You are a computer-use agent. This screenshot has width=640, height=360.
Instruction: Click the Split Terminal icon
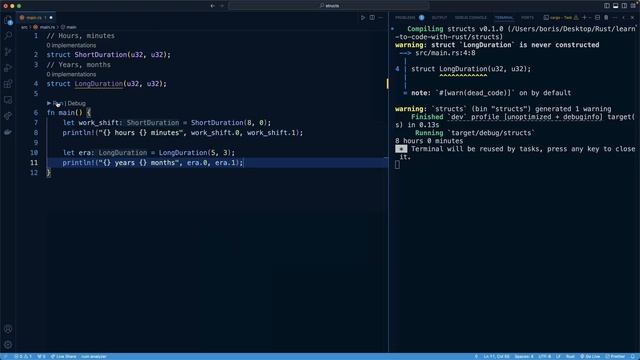point(597,18)
